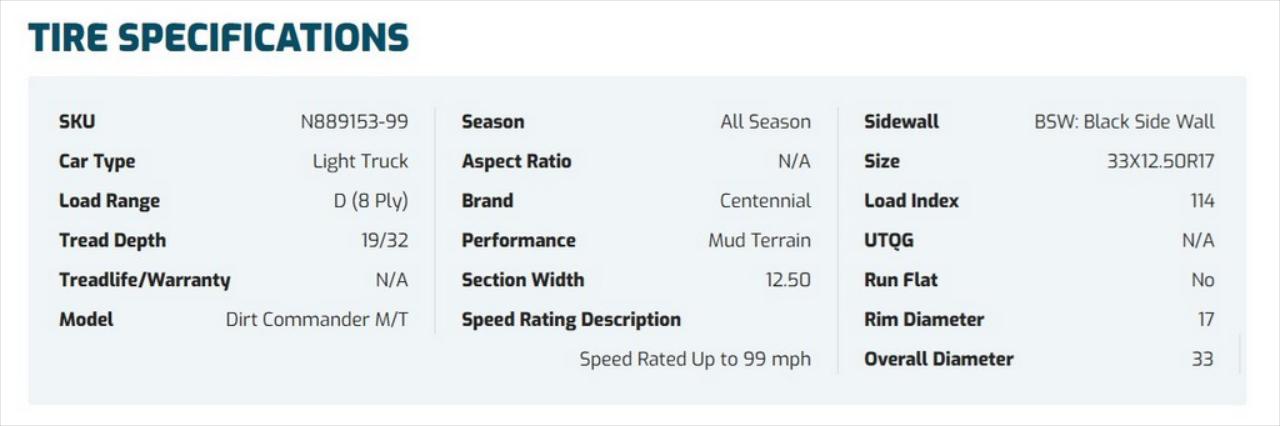Click the size value 33X12.50R17

[x=1160, y=161]
